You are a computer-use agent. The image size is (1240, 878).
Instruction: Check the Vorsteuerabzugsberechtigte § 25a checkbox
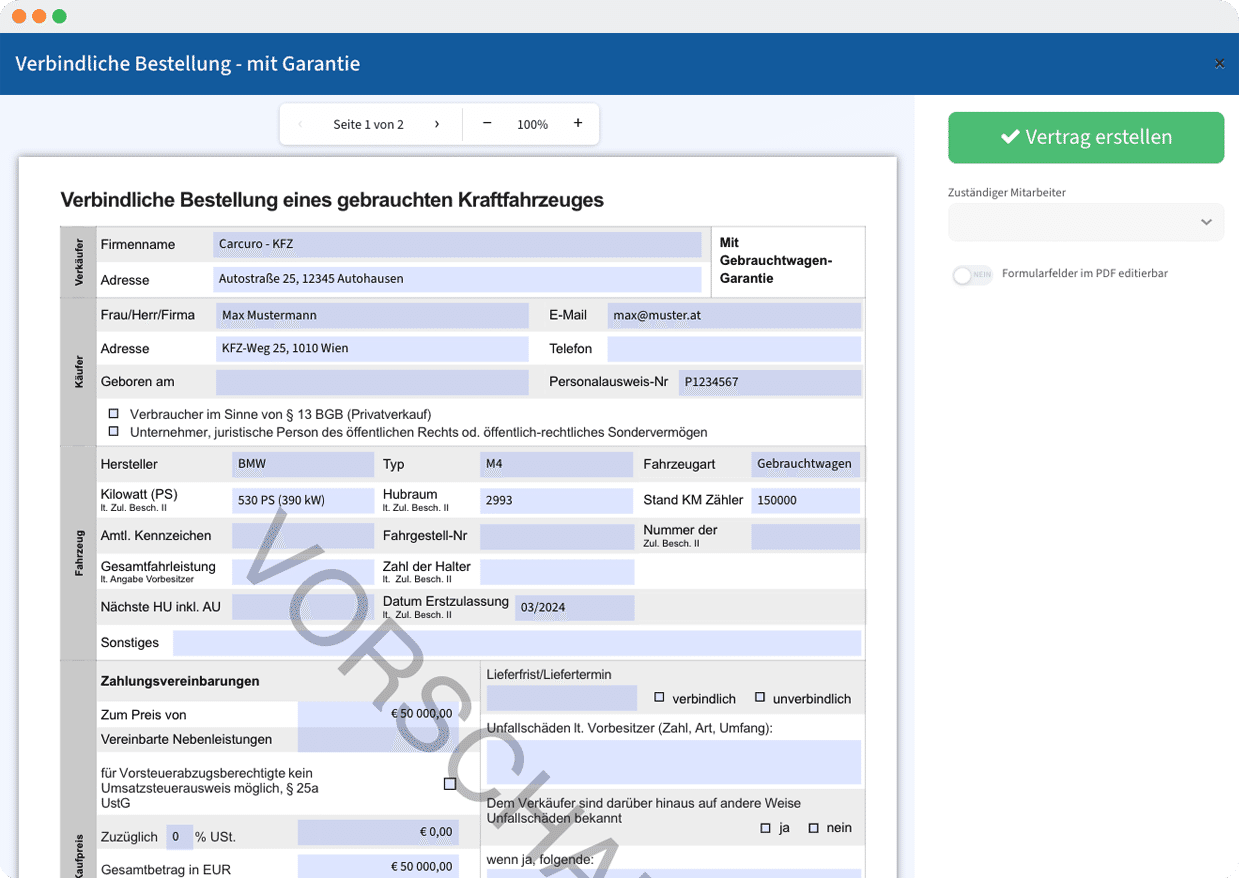tap(450, 784)
